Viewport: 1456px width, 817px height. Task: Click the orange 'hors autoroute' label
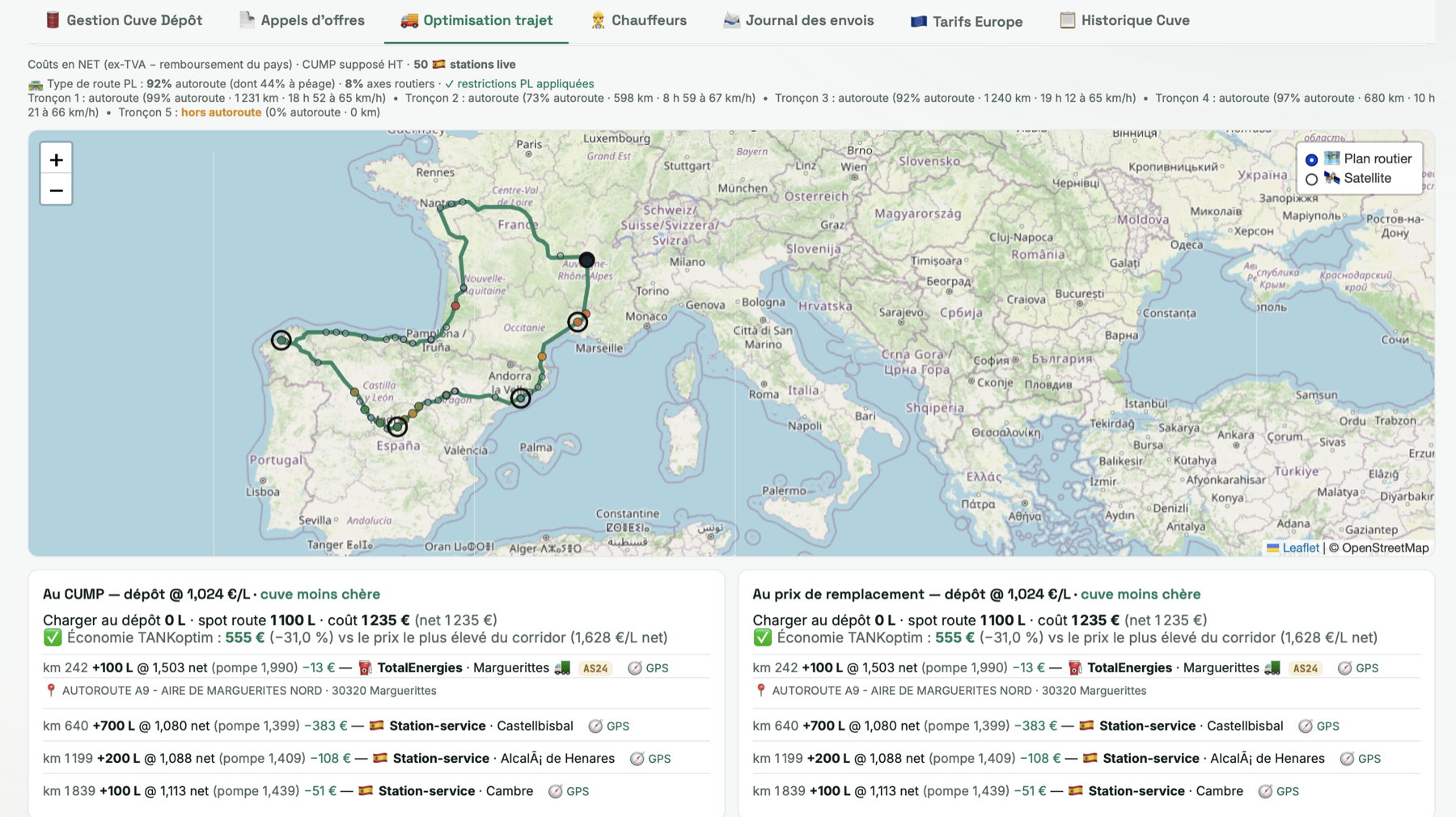pyautogui.click(x=221, y=112)
